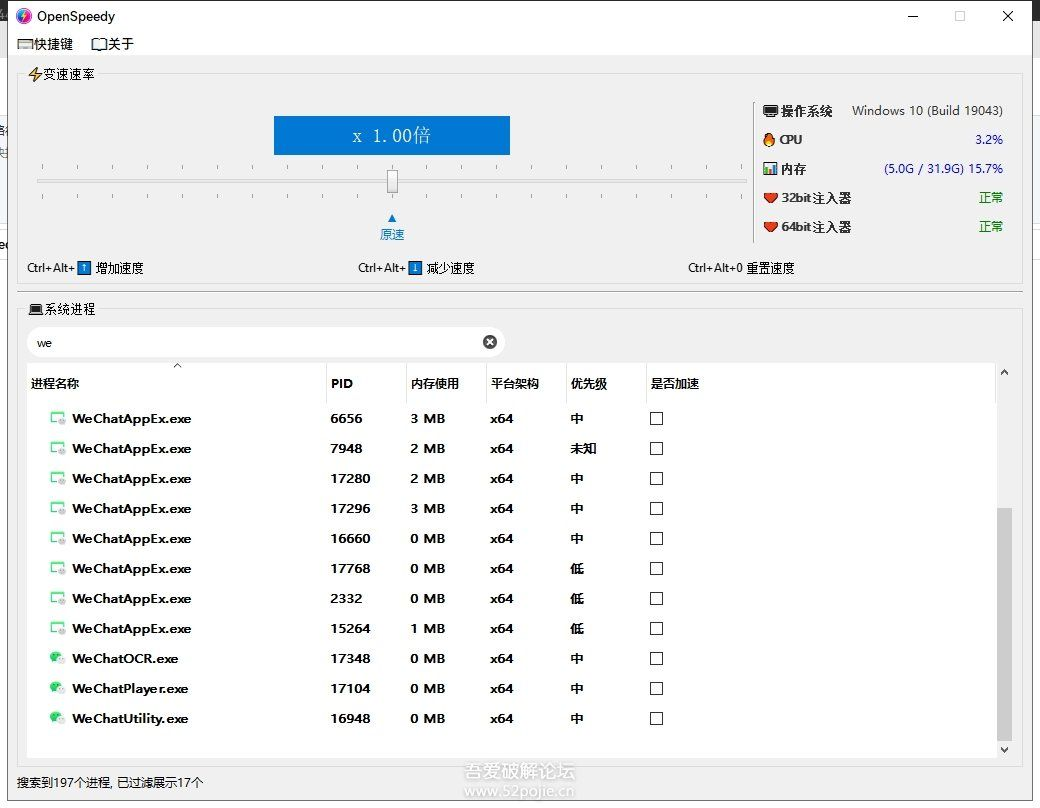Enable acceleration for PID 17768

(x=657, y=569)
